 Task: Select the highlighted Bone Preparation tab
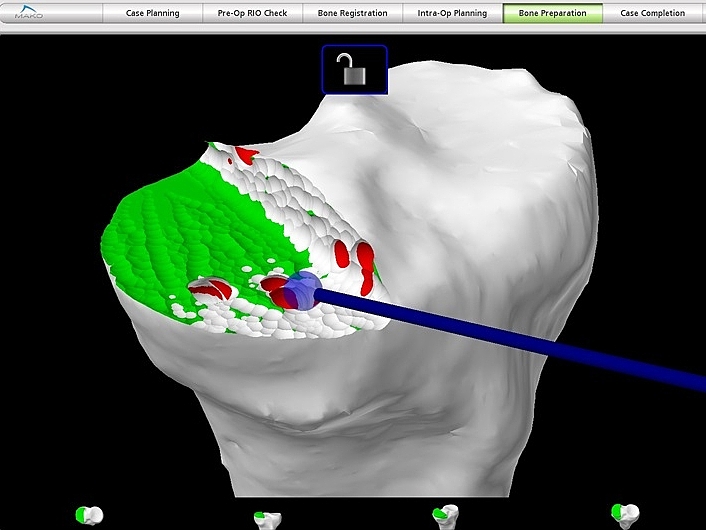pos(552,14)
